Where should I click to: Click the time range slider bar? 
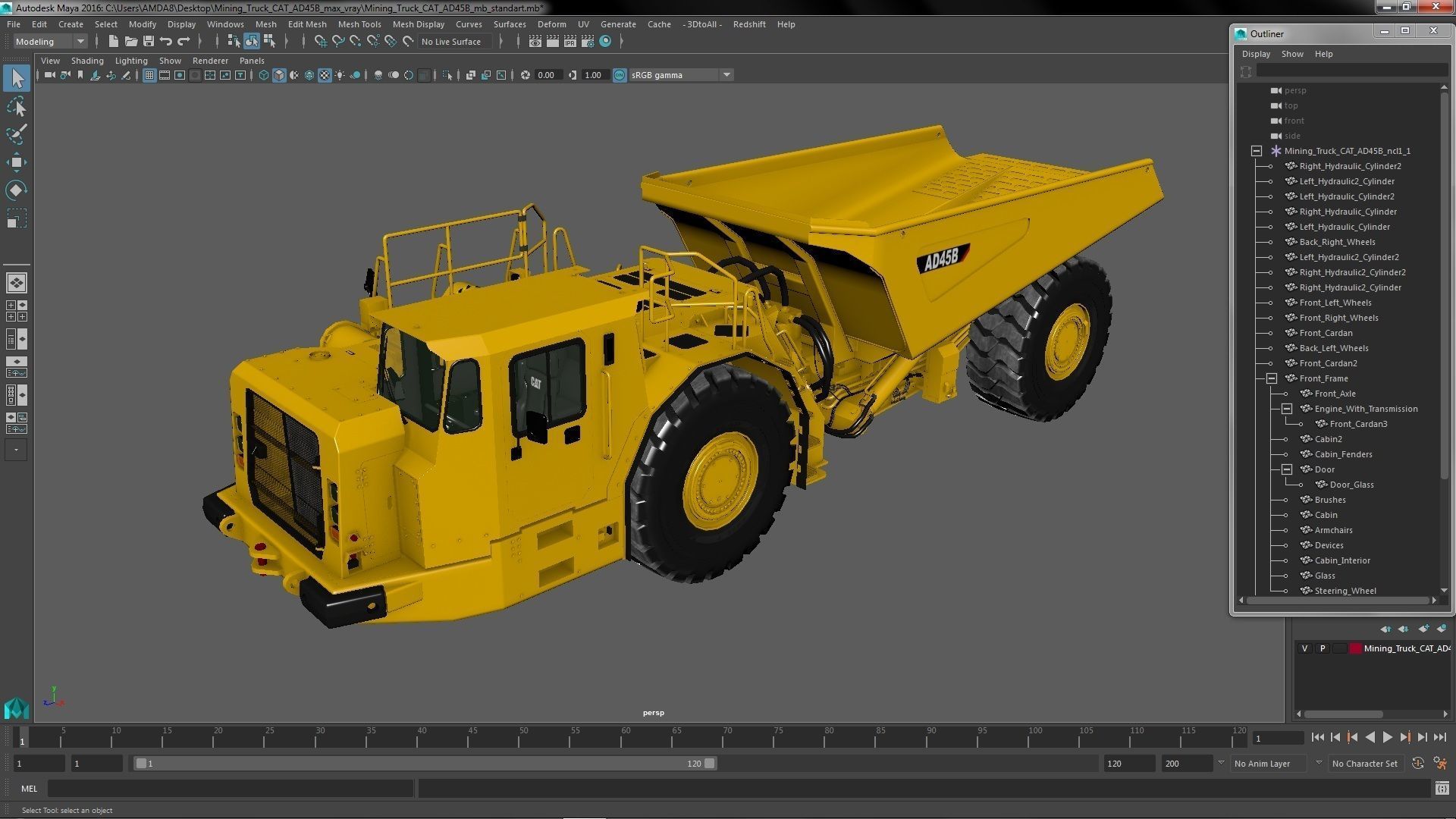425,764
